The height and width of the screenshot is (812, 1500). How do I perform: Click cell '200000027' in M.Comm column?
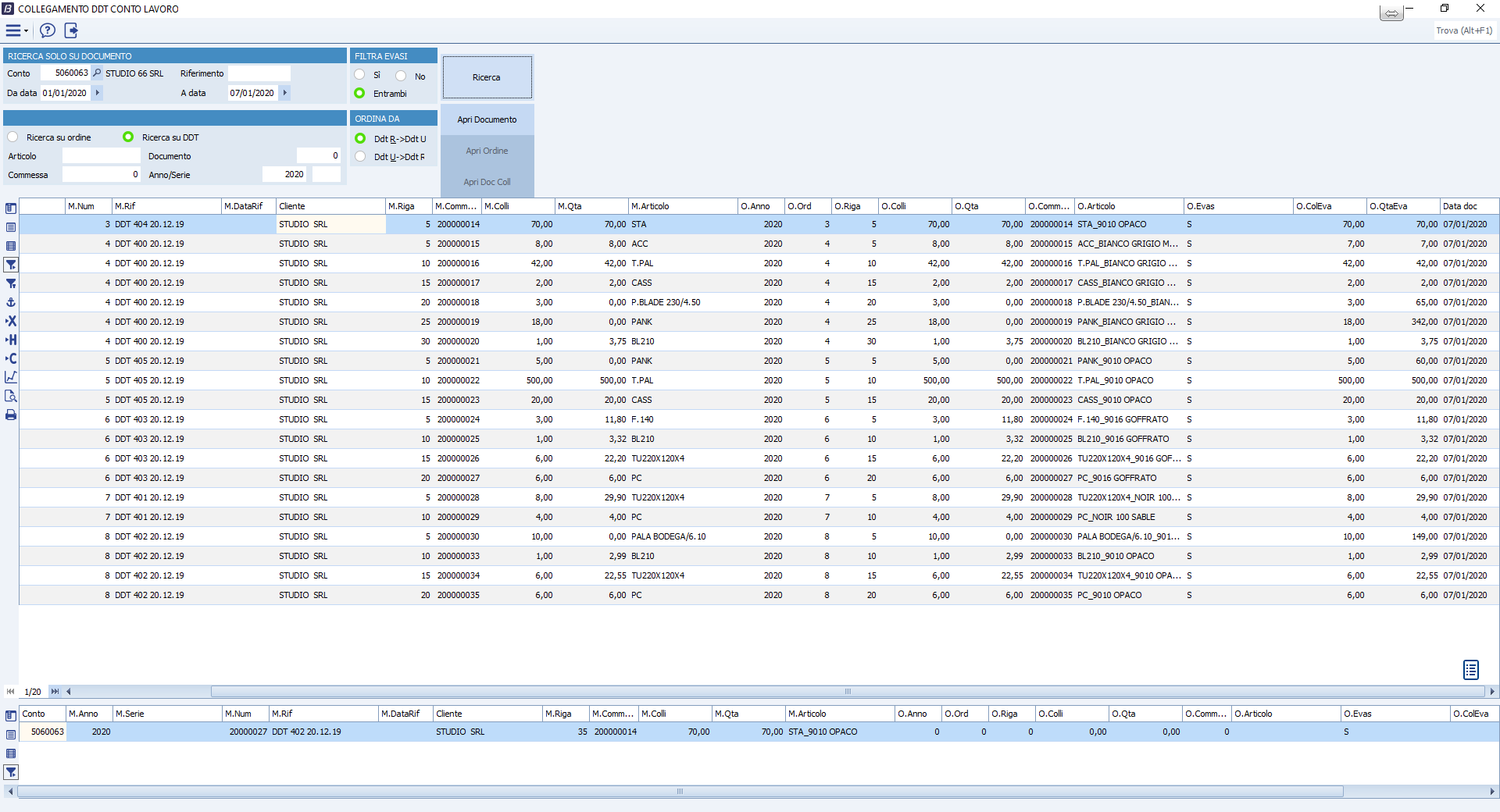point(458,478)
